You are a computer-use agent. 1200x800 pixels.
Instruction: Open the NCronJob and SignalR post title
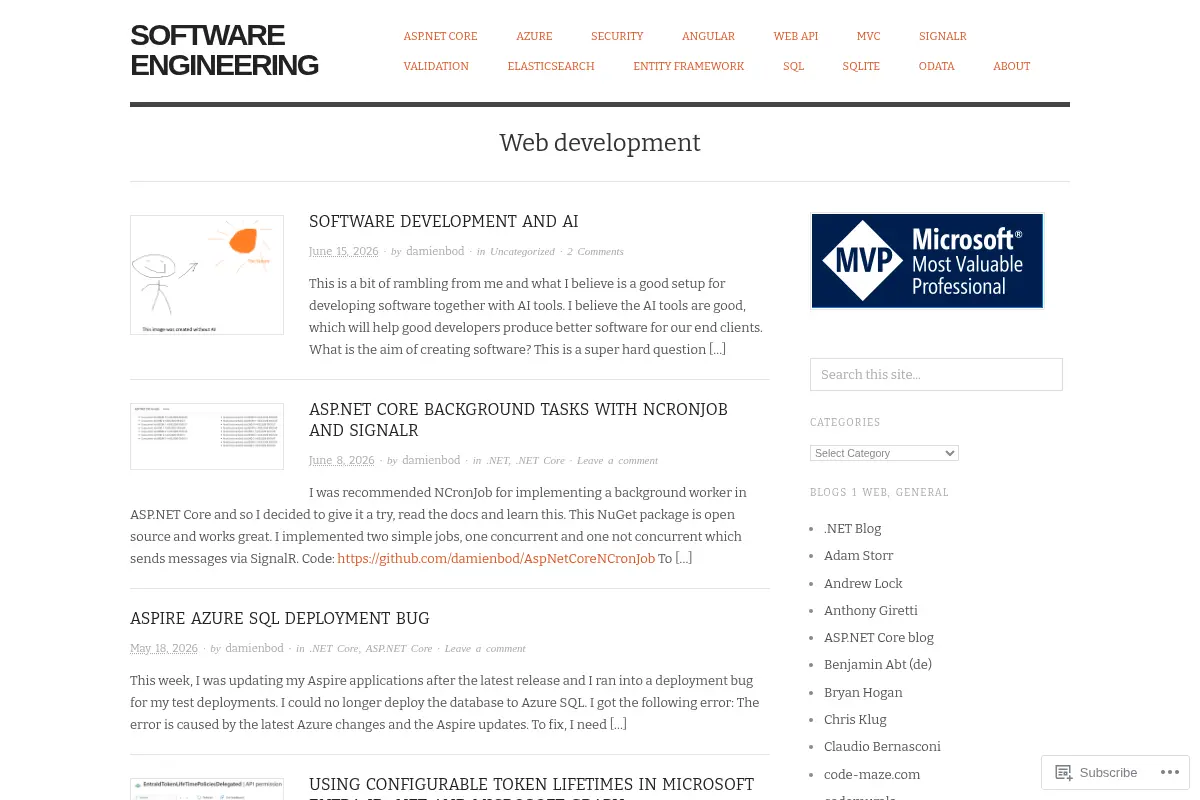pyautogui.click(x=518, y=420)
